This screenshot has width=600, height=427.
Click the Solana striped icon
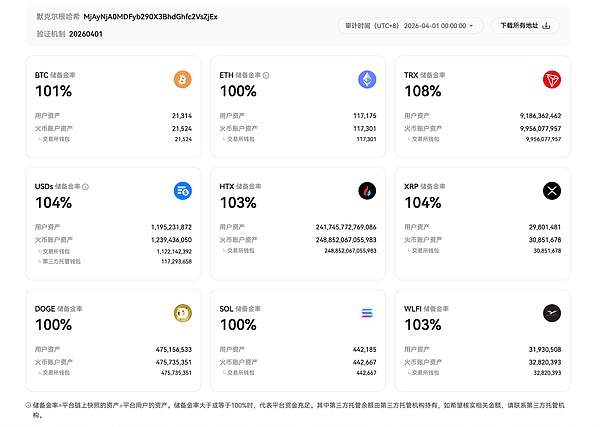(x=367, y=313)
